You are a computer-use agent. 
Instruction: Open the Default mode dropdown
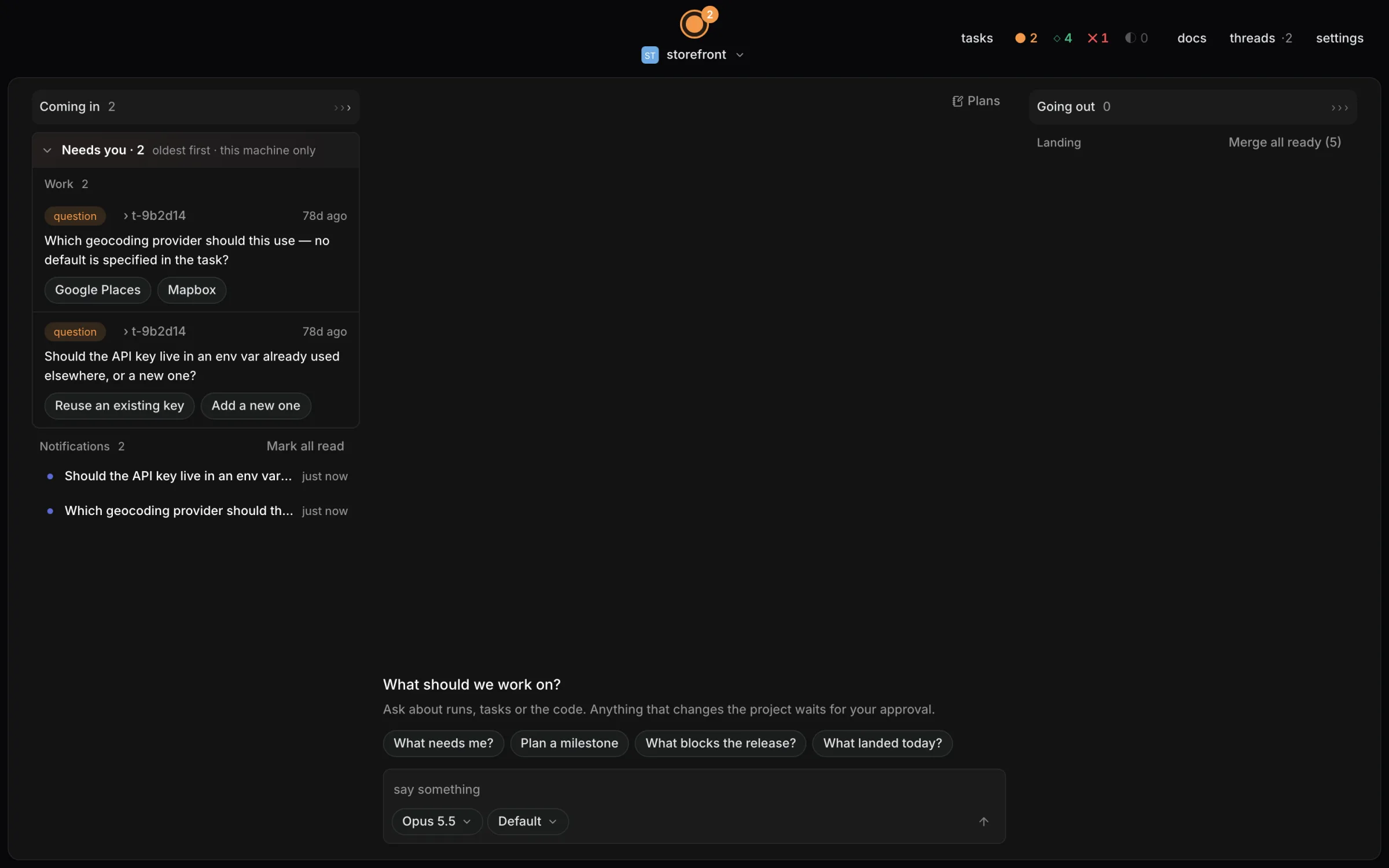point(527,822)
